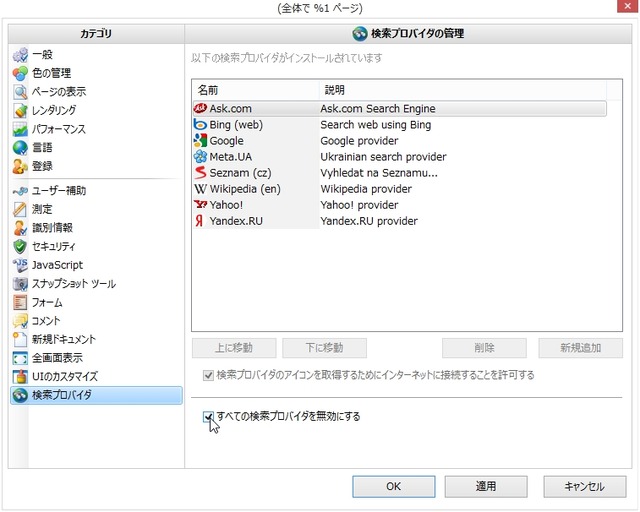
Task: Select the 'Search web using Bing' text
Action: tap(376, 125)
